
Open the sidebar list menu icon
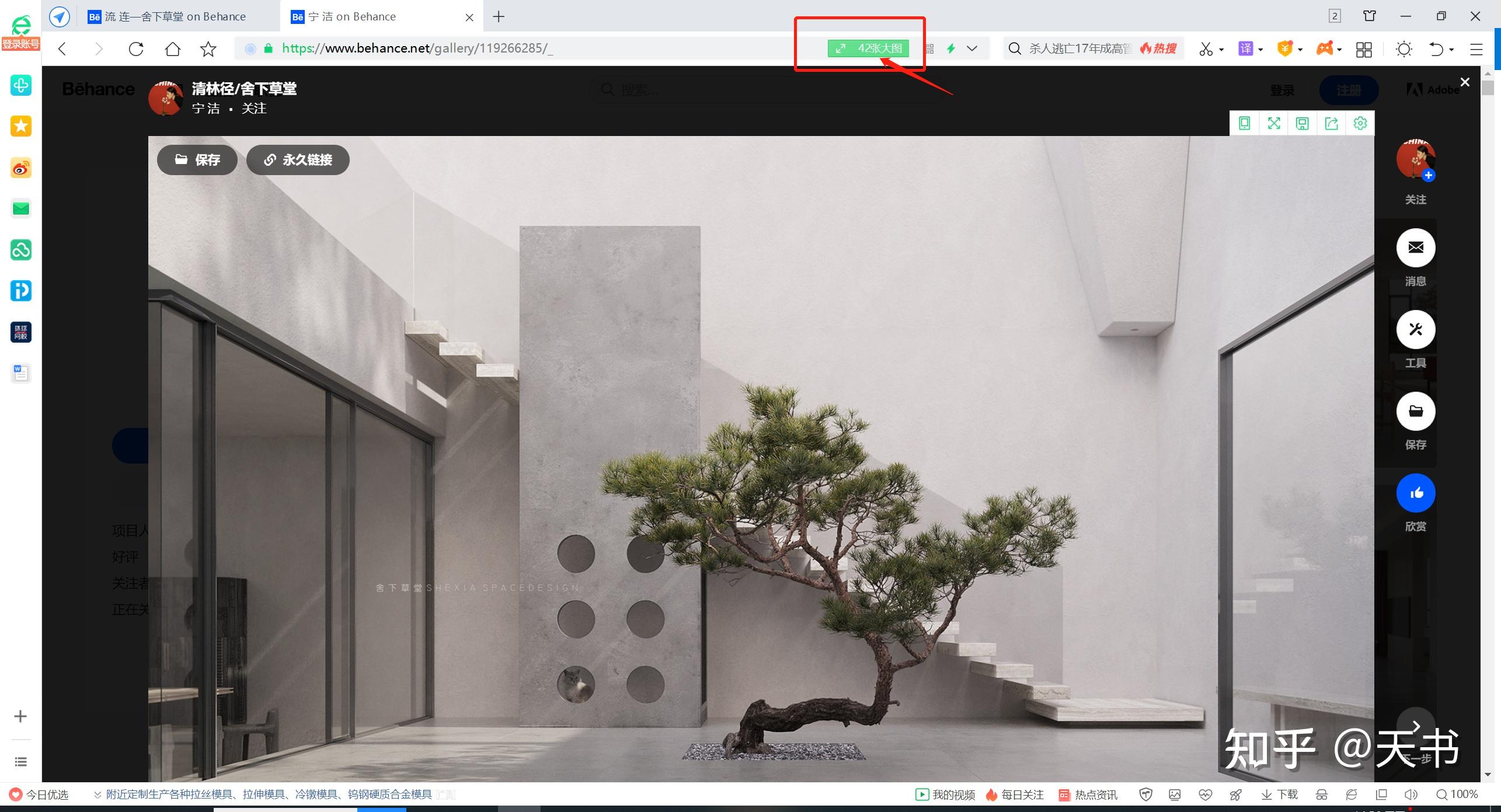(x=20, y=762)
